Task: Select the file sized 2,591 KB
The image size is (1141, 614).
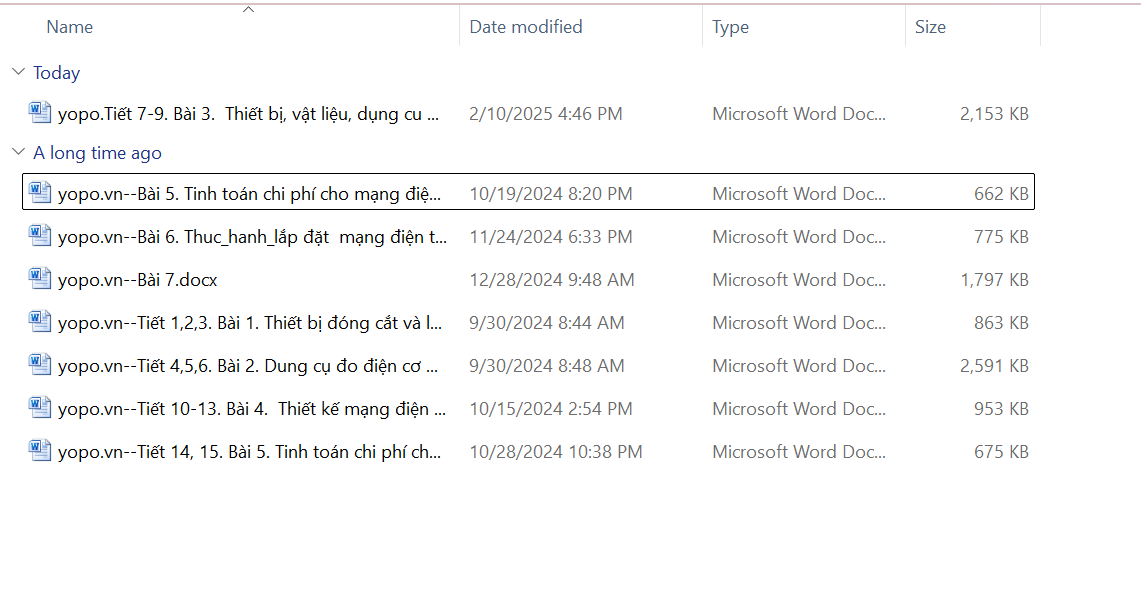Action: pos(993,366)
